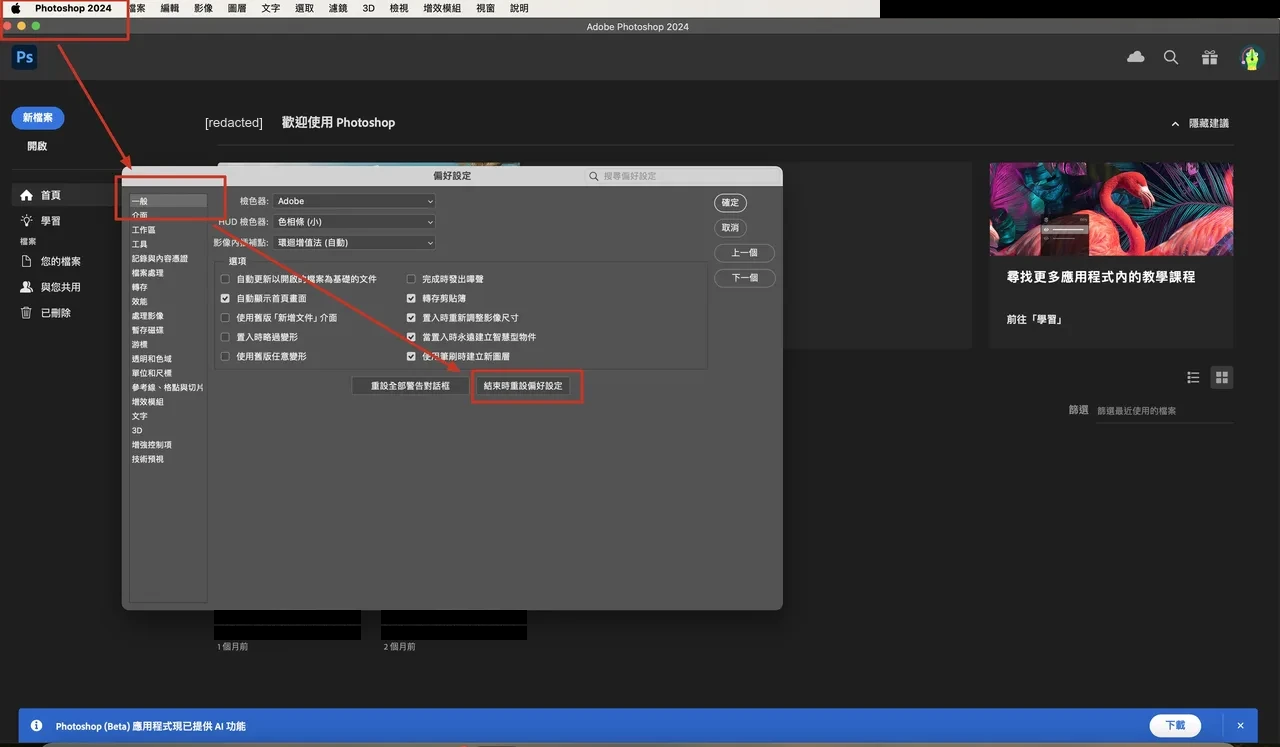
Task: Open the 濾鏡 menu in menu bar
Action: click(338, 8)
